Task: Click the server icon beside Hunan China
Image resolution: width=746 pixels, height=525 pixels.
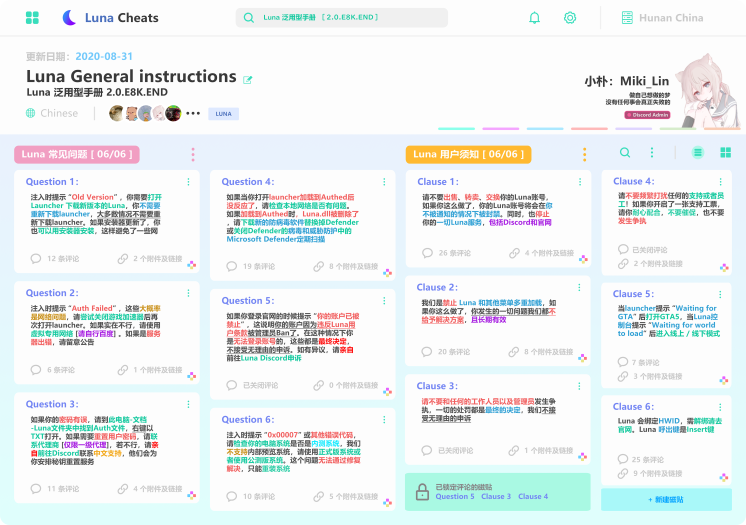Action: [x=627, y=18]
